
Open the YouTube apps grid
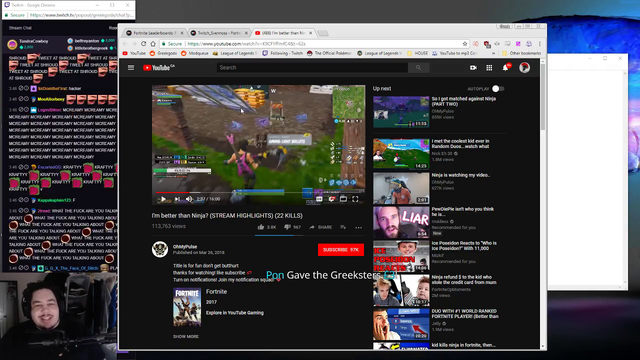point(489,68)
